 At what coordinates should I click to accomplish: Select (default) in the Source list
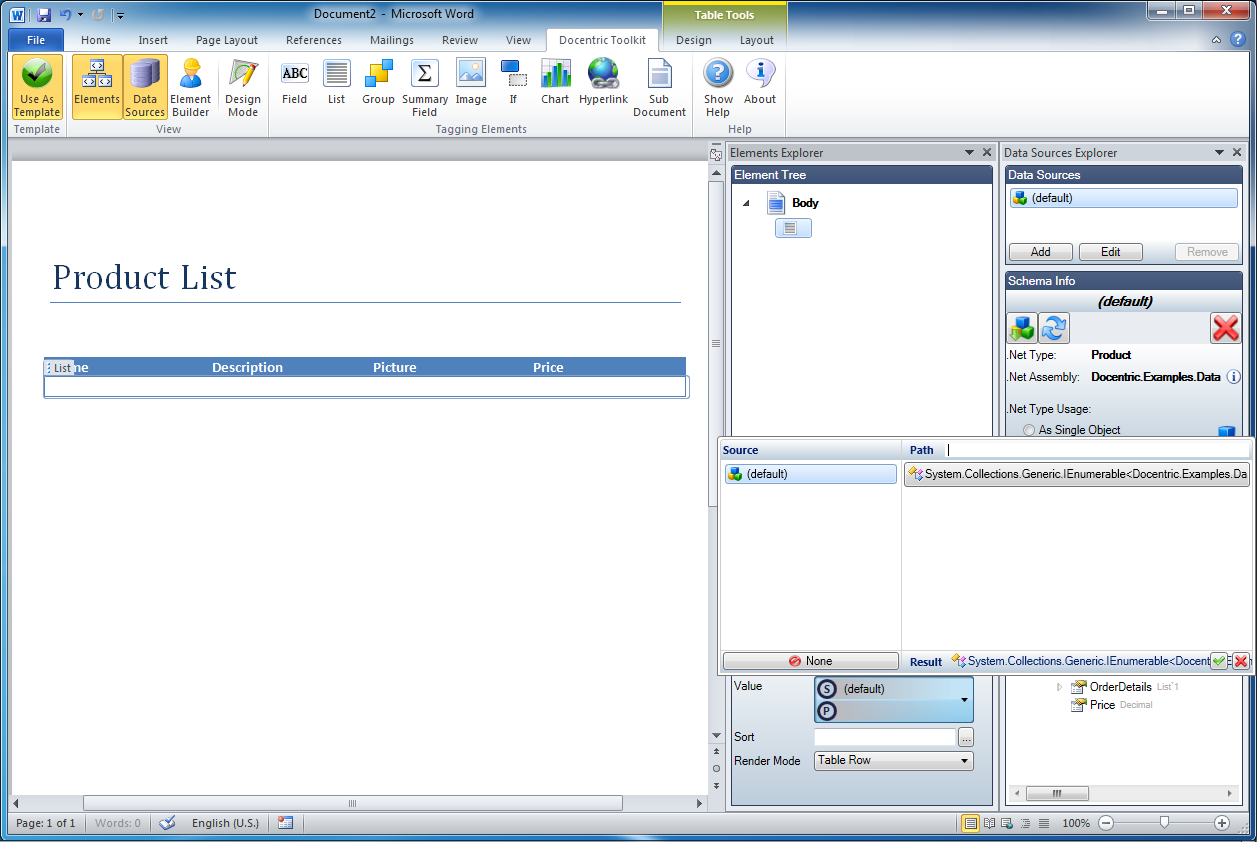[x=811, y=474]
